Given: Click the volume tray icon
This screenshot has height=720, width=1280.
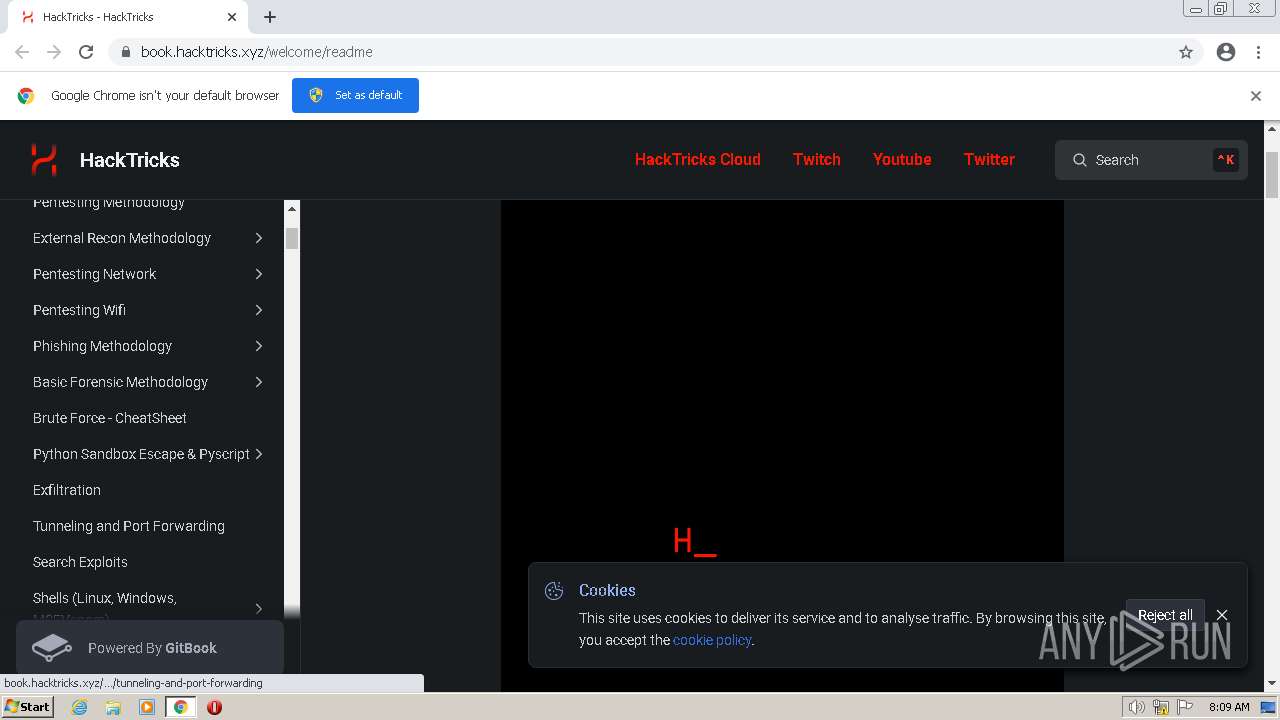Looking at the screenshot, I should tap(1136, 707).
